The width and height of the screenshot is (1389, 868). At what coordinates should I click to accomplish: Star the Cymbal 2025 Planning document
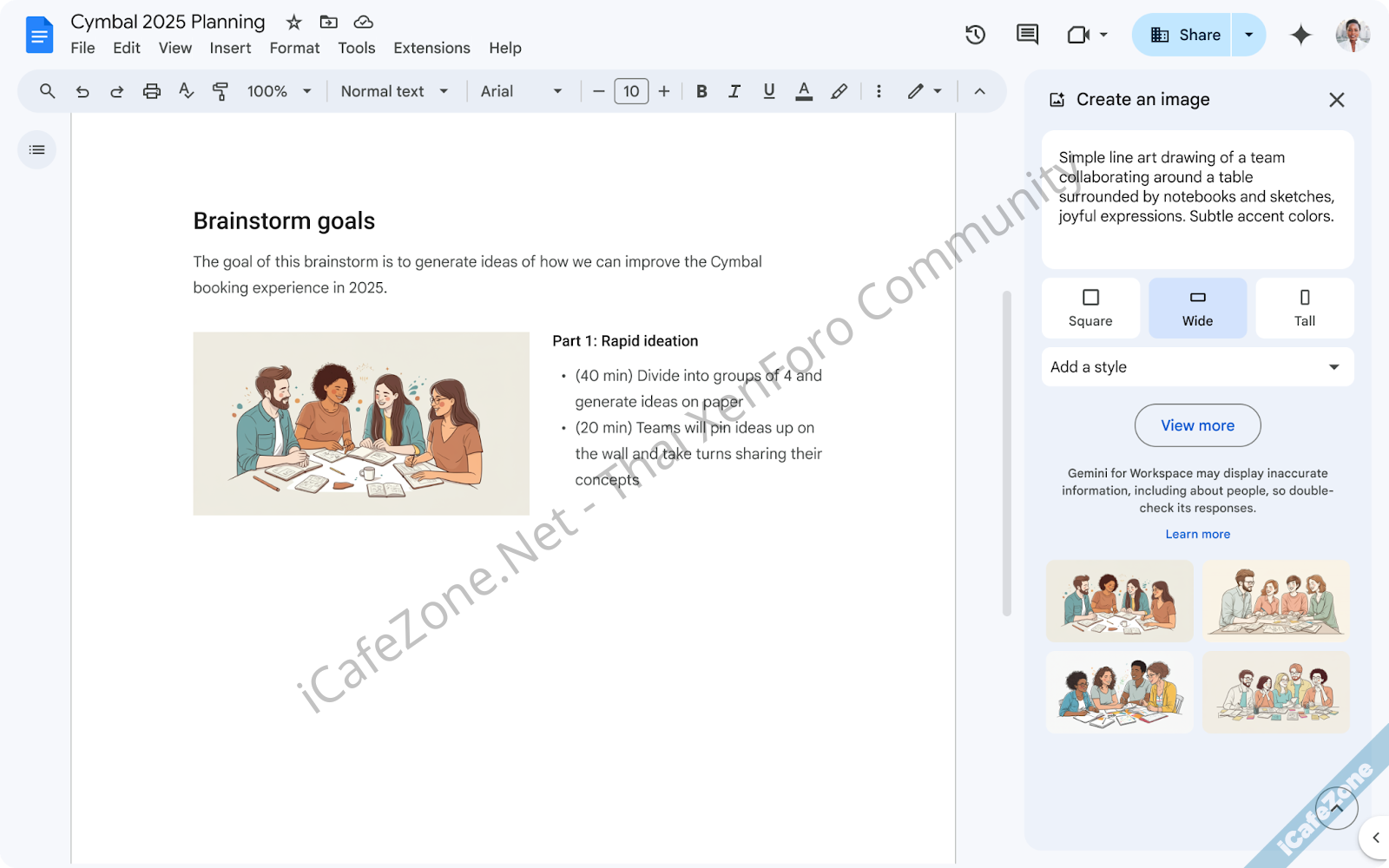(294, 22)
